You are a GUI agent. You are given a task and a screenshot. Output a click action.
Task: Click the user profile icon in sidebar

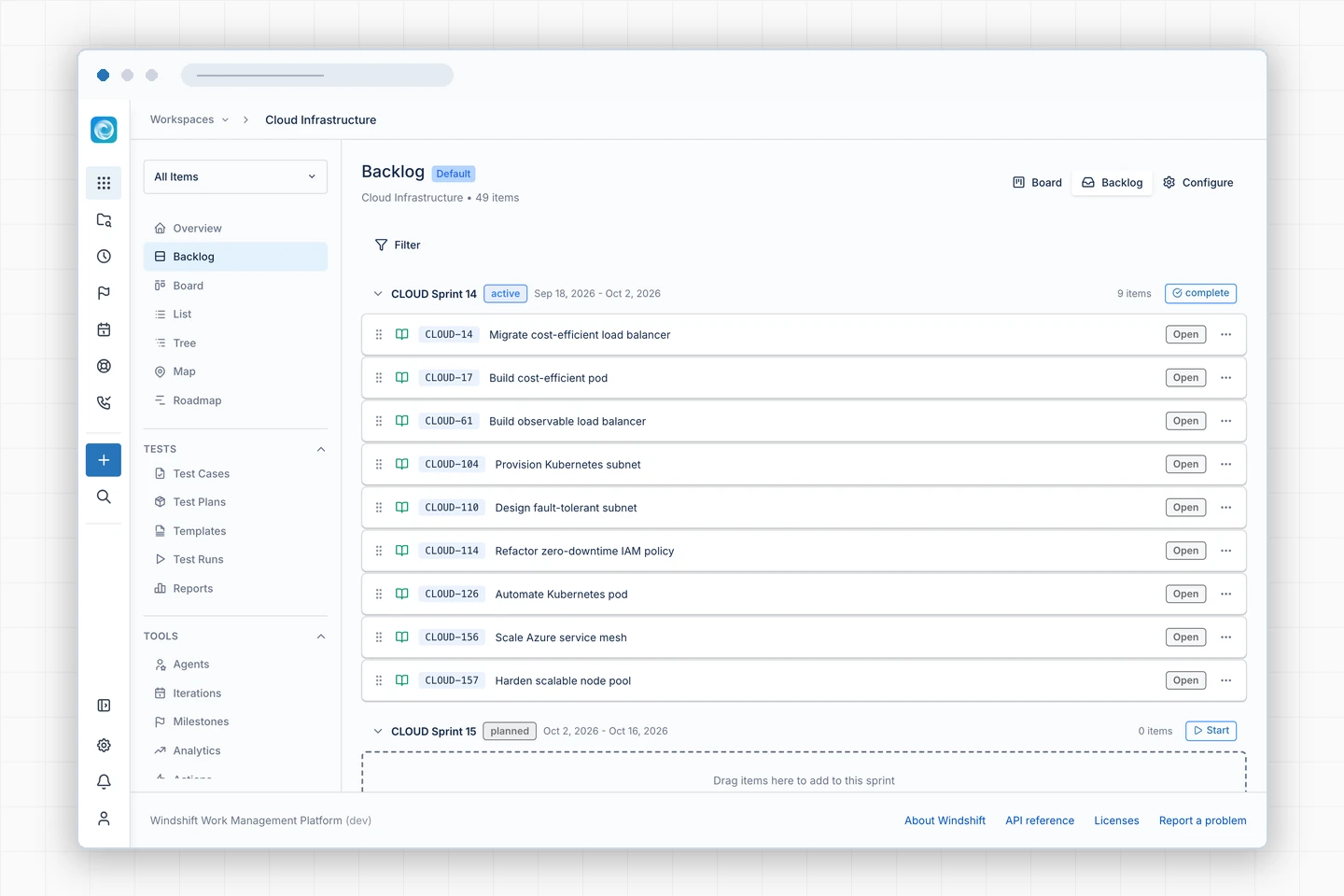coord(104,819)
